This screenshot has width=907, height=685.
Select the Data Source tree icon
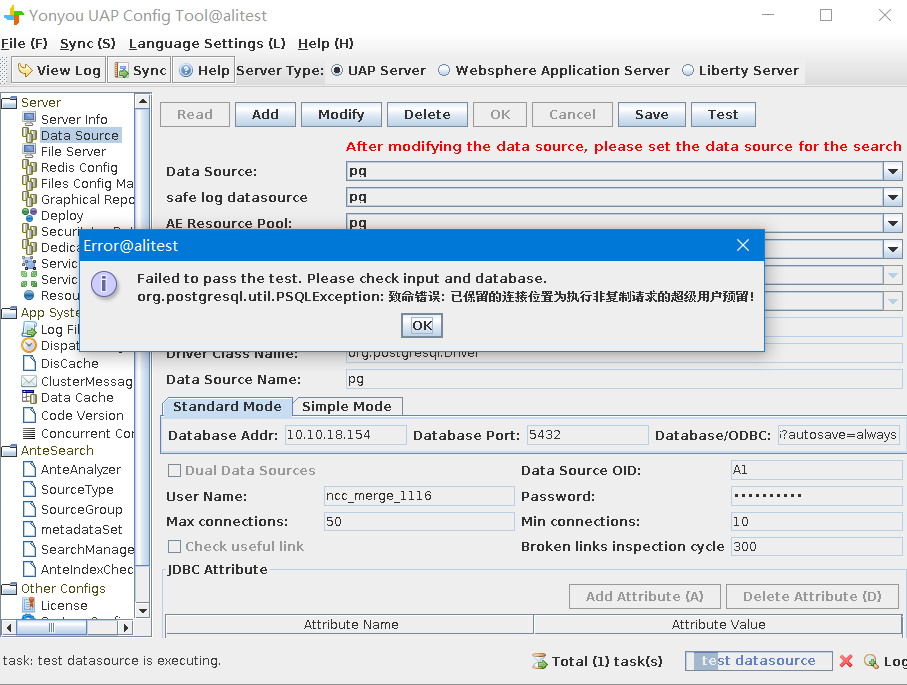(29, 135)
